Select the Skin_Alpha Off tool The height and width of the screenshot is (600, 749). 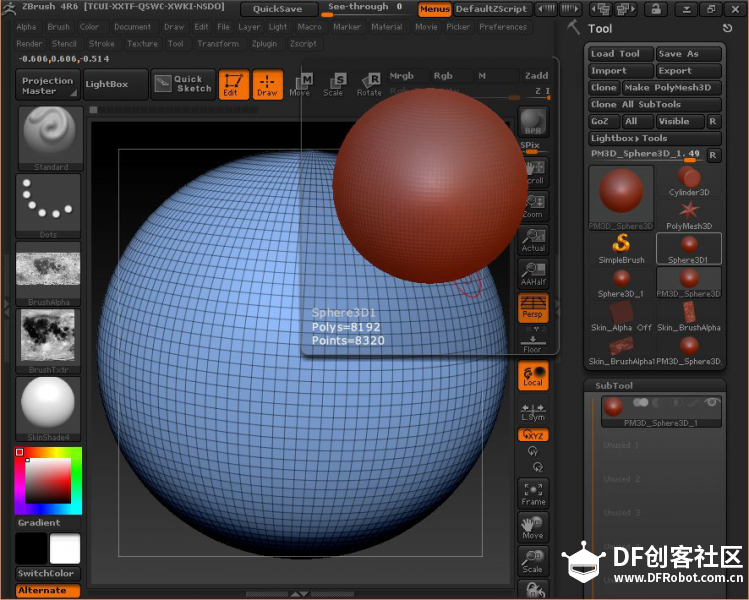[621, 317]
